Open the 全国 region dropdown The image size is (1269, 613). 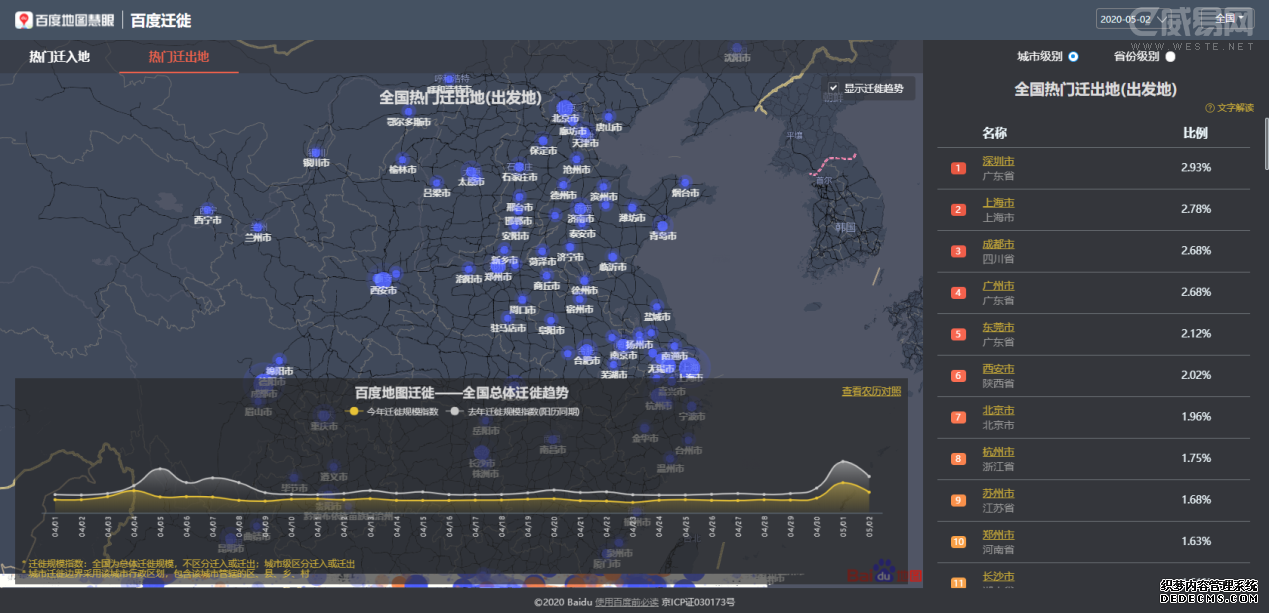point(1229,19)
